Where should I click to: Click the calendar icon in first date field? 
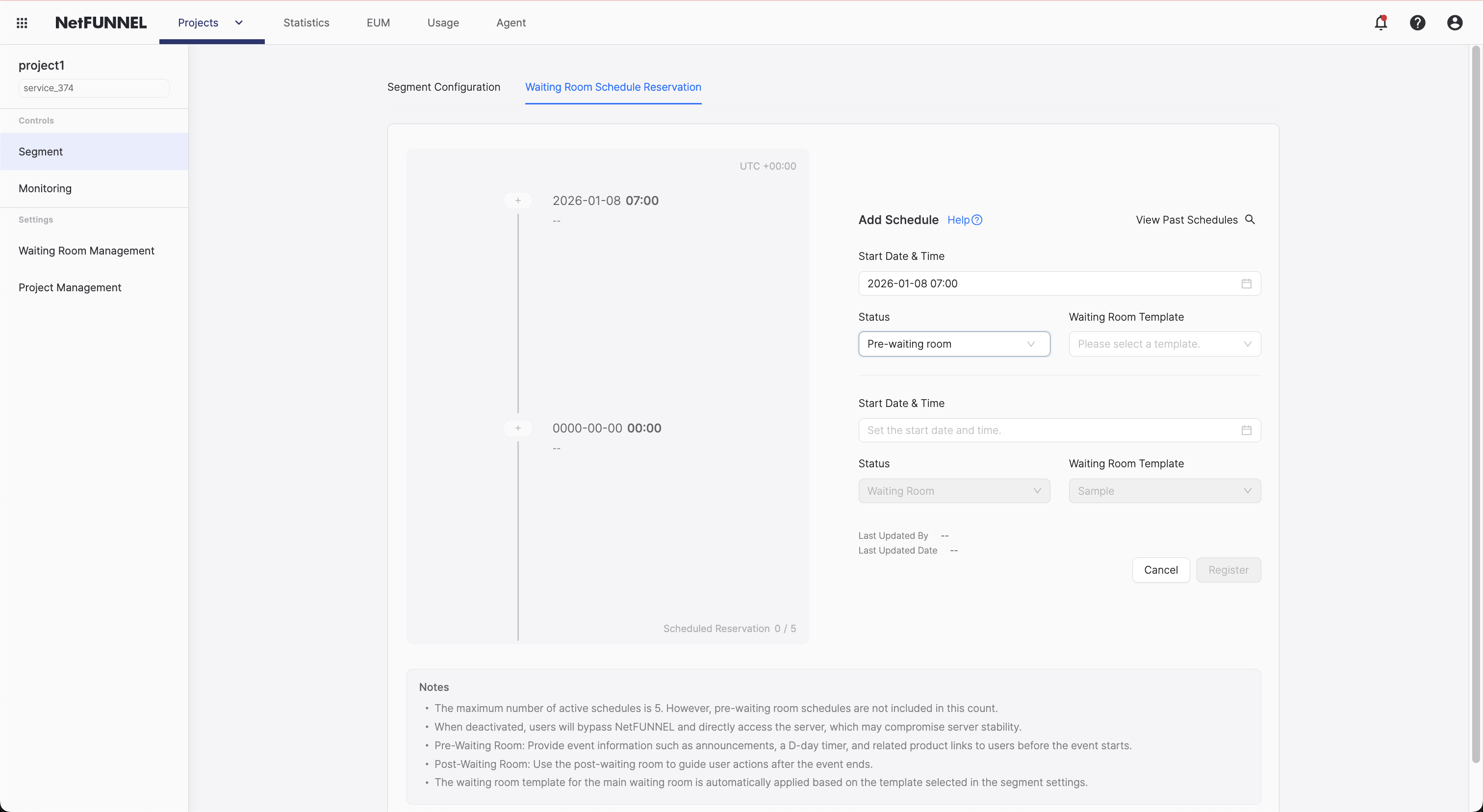pos(1247,284)
